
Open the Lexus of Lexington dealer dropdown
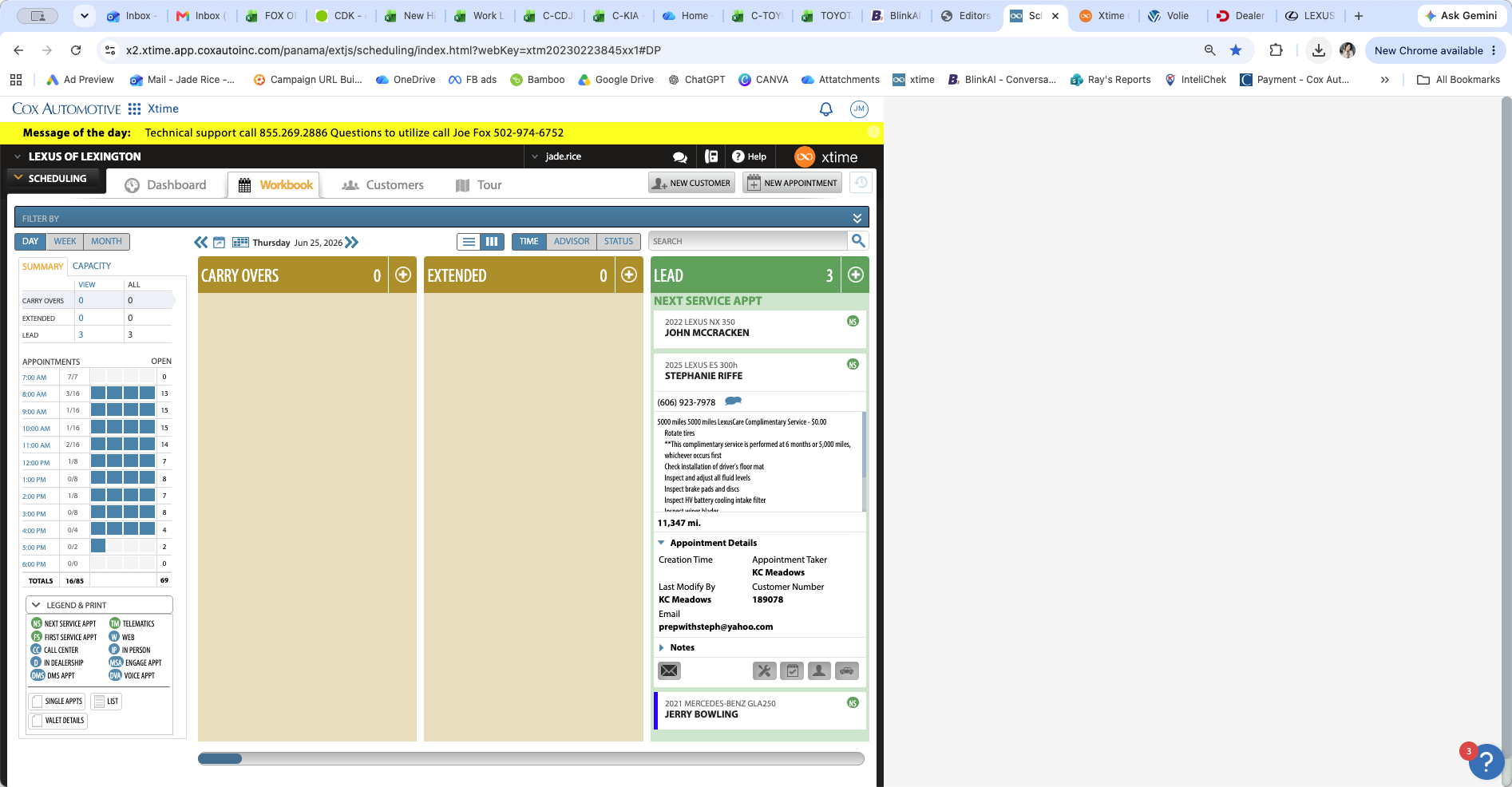pos(77,156)
